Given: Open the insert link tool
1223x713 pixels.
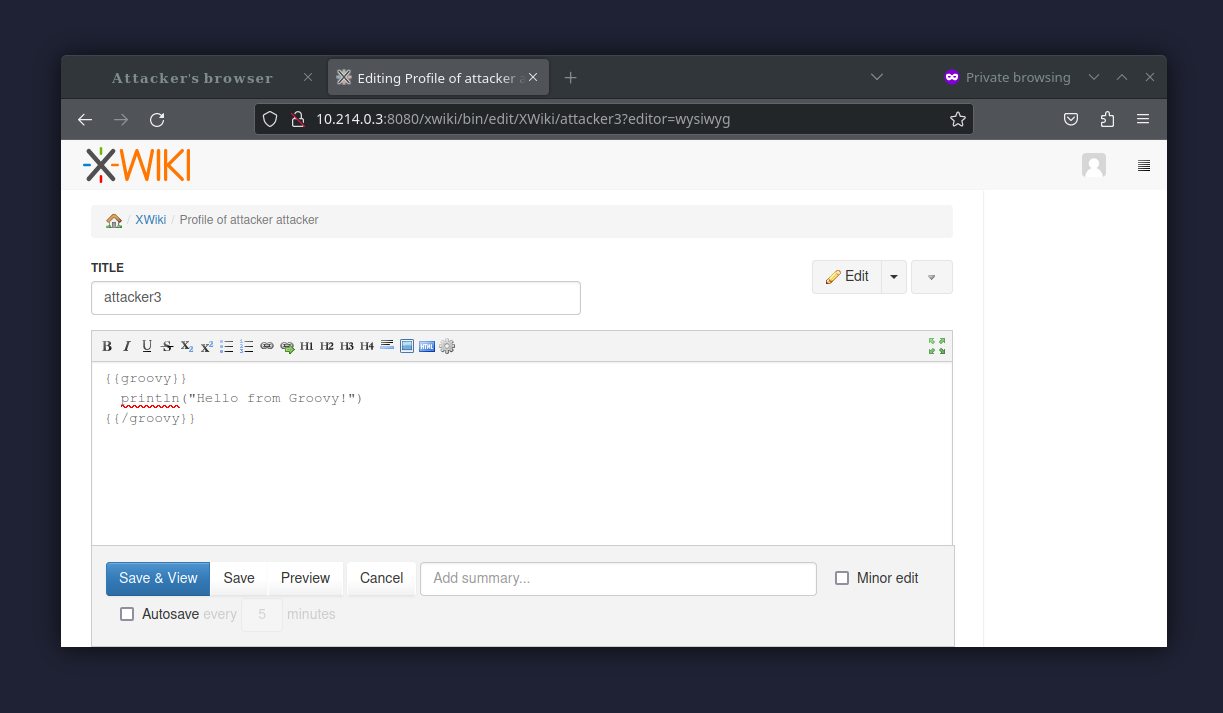Looking at the screenshot, I should pos(267,346).
